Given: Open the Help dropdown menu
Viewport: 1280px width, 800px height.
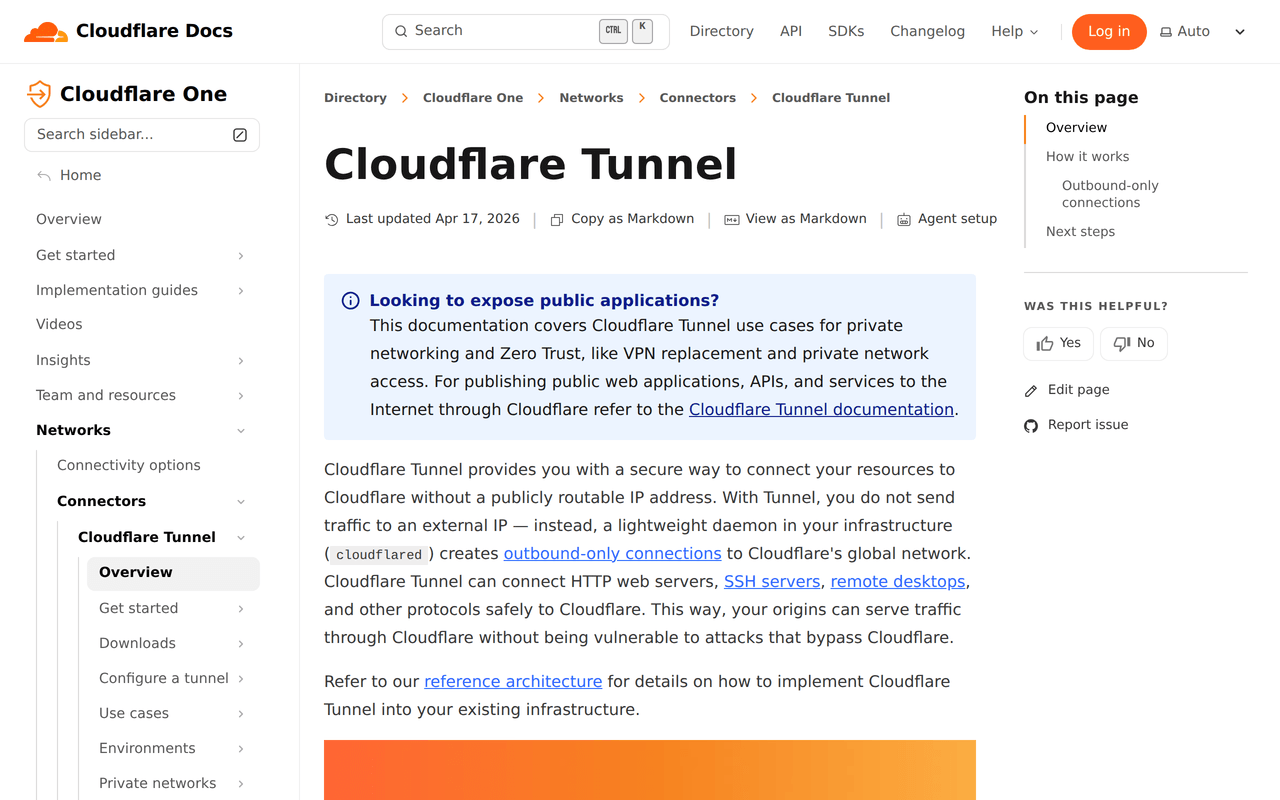Looking at the screenshot, I should click(1015, 32).
